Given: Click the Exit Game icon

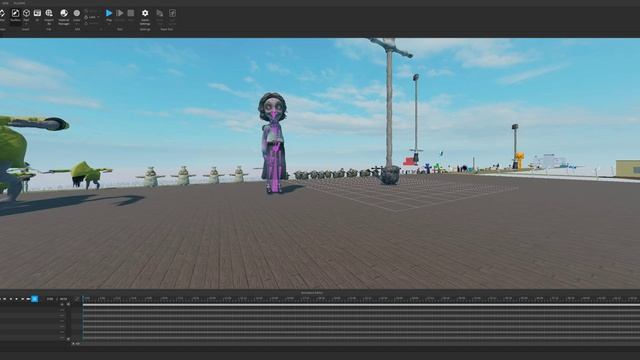Looking at the screenshot, I should pyautogui.click(x=172, y=13).
